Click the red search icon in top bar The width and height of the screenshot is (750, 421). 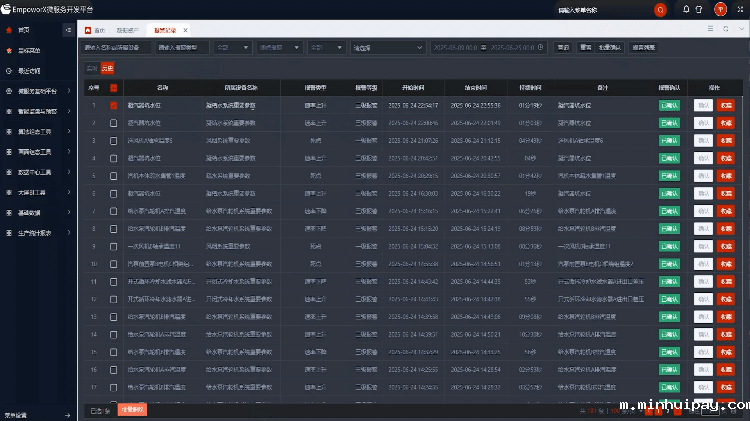660,9
